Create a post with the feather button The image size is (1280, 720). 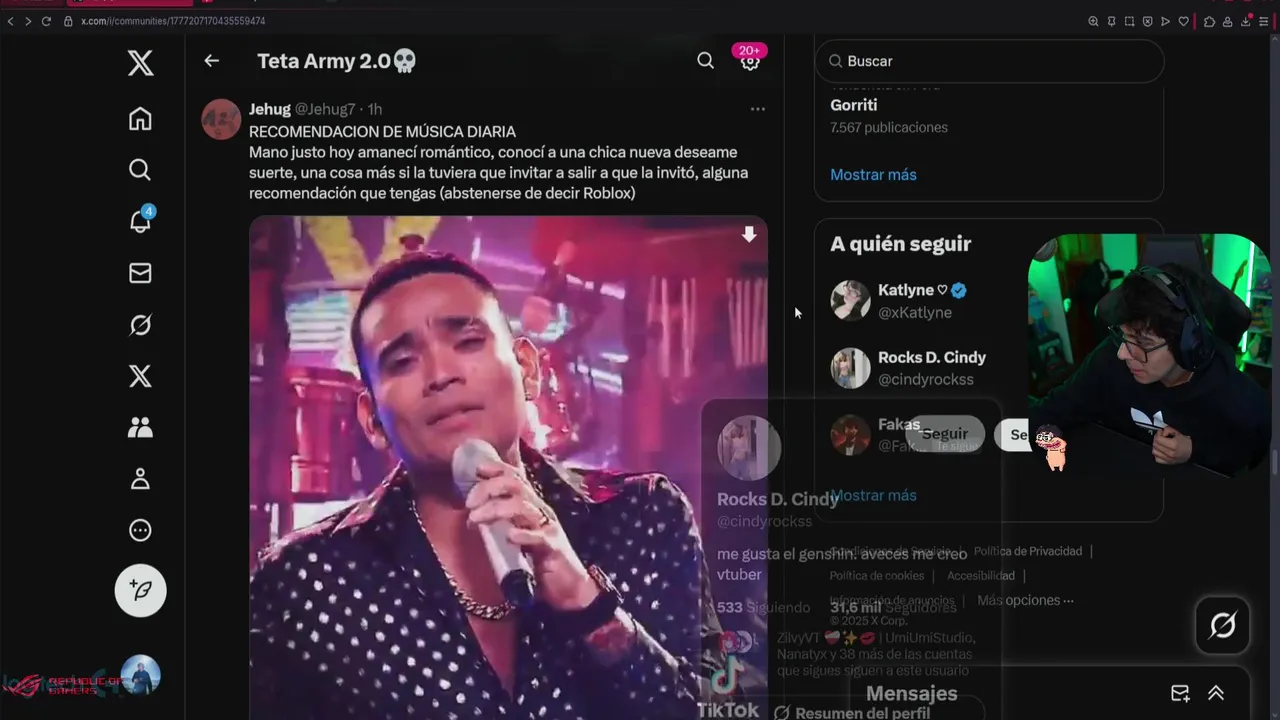click(140, 590)
